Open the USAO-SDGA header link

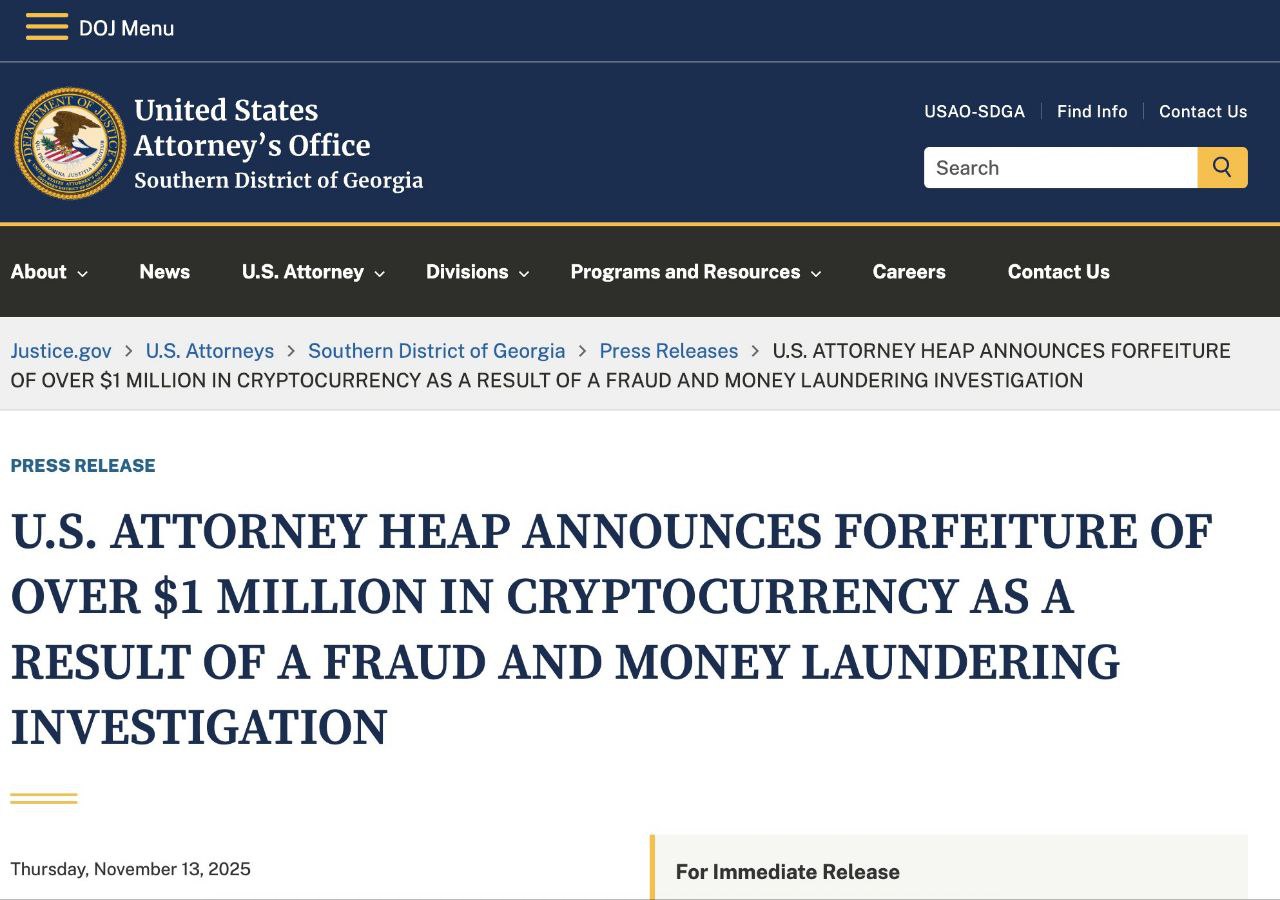(x=974, y=112)
